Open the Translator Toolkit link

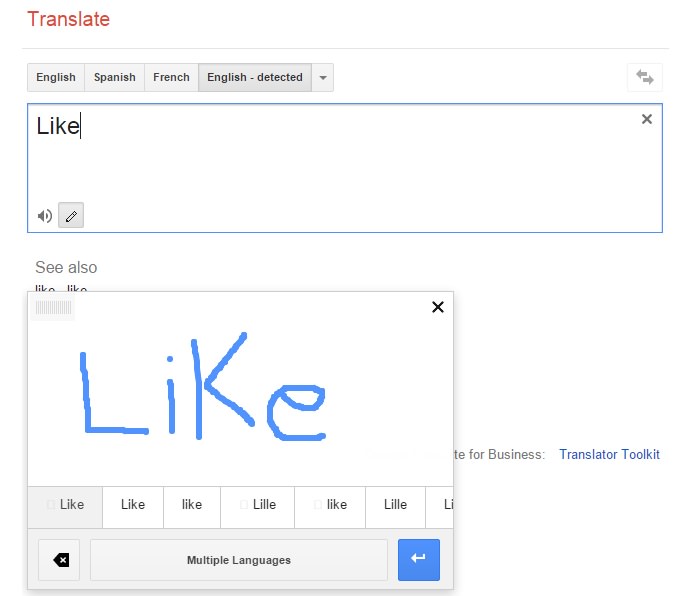[x=609, y=454]
